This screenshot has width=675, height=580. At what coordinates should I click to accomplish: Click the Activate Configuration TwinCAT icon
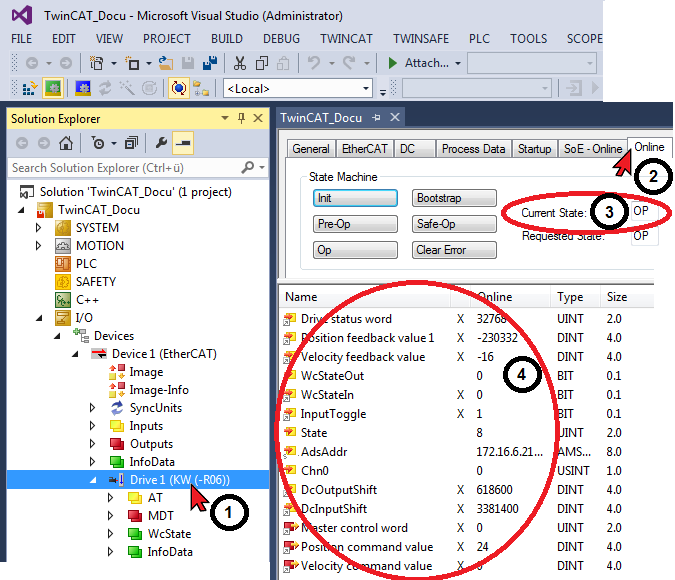click(x=30, y=89)
